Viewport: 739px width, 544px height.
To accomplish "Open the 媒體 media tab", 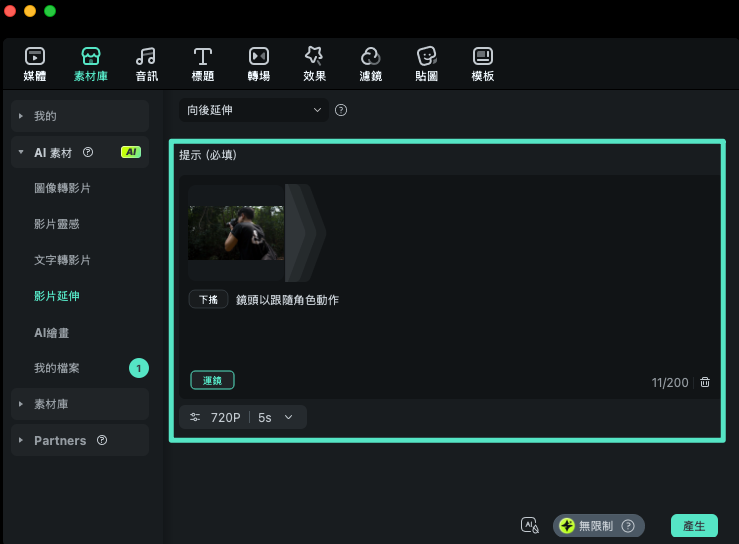I will 35,64.
